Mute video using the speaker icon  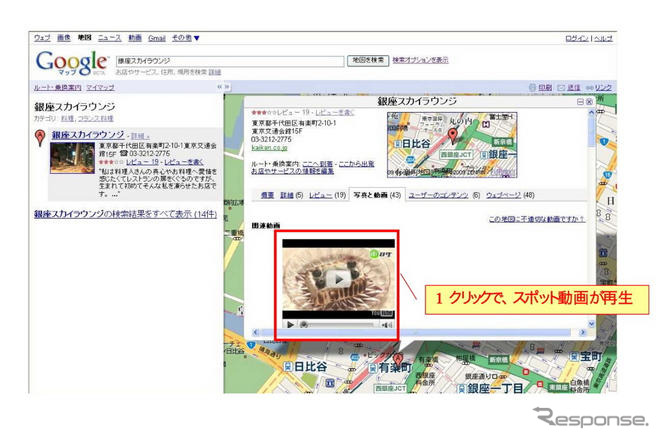tap(387, 325)
